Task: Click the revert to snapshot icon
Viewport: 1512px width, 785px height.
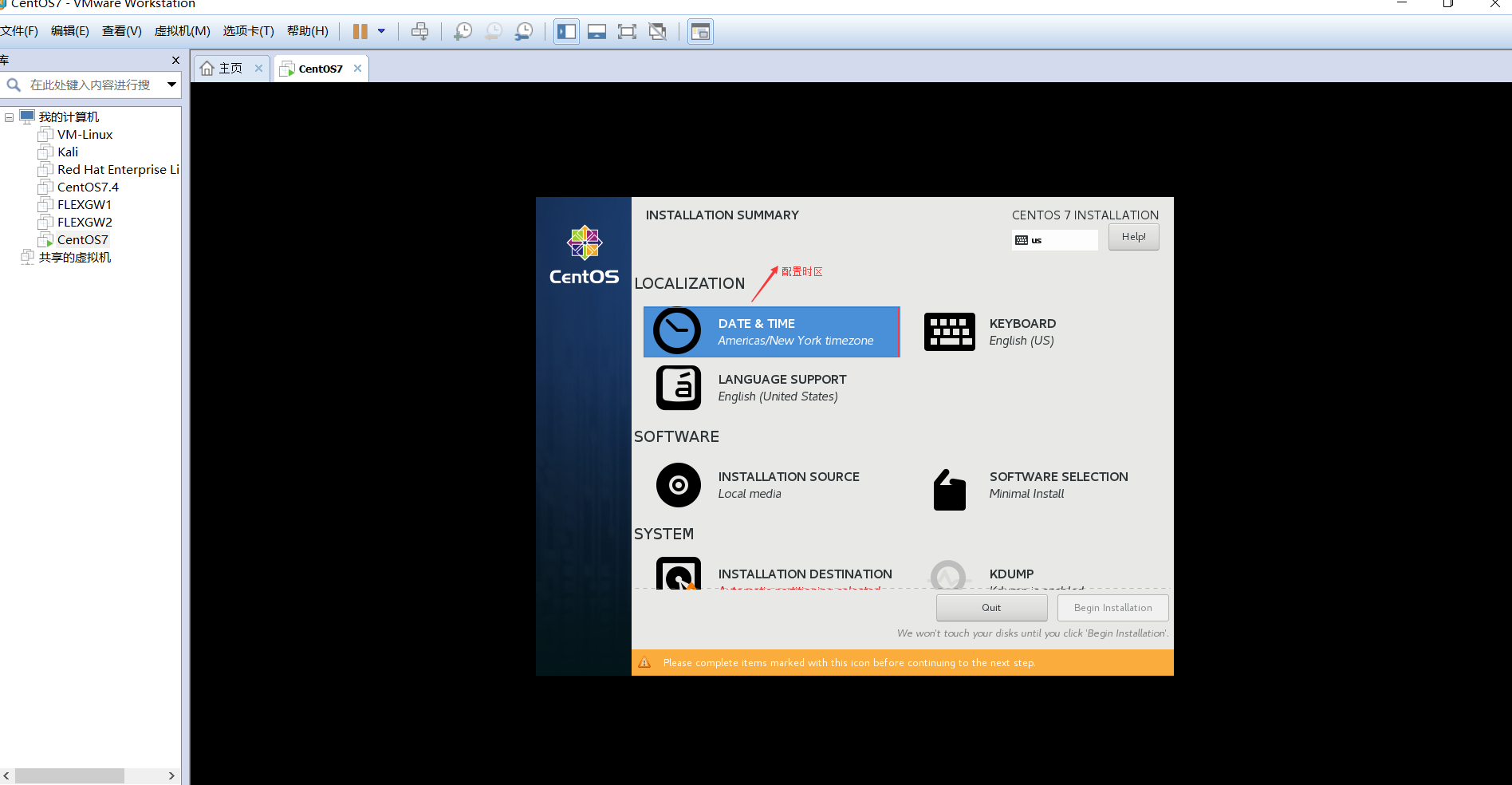Action: pyautogui.click(x=494, y=31)
